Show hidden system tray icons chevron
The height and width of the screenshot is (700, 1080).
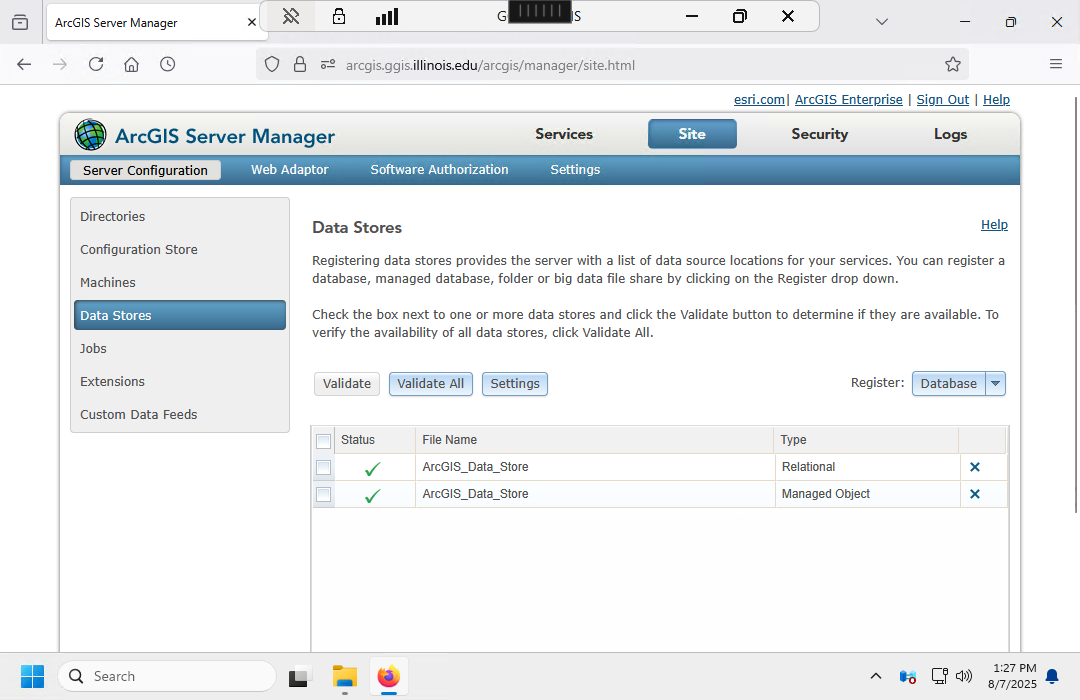coord(876,676)
